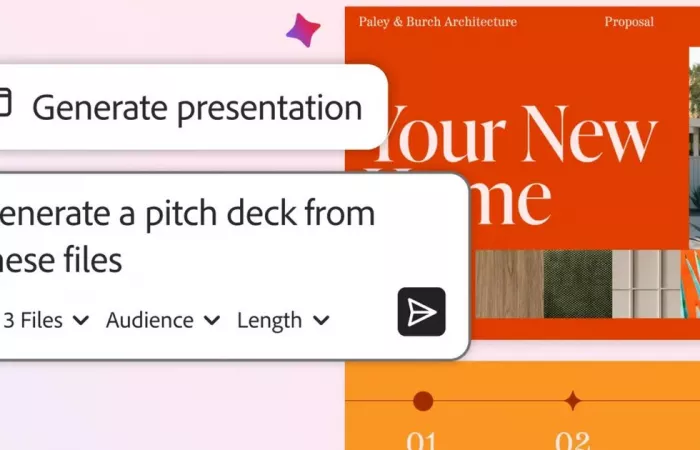Click the Proposal label on the slide
The image size is (700, 450).
[x=629, y=21]
